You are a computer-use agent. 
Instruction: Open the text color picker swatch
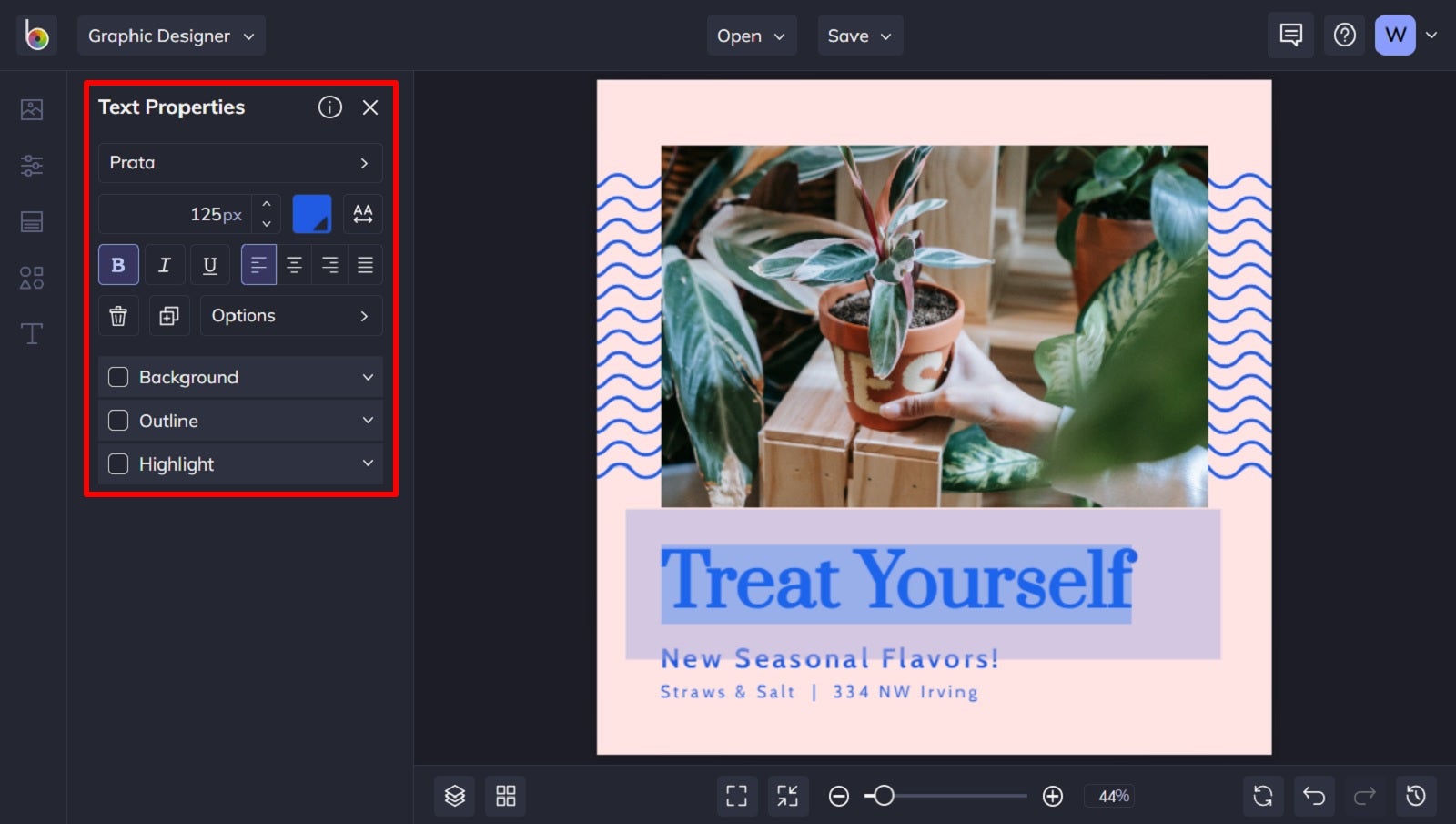[312, 213]
